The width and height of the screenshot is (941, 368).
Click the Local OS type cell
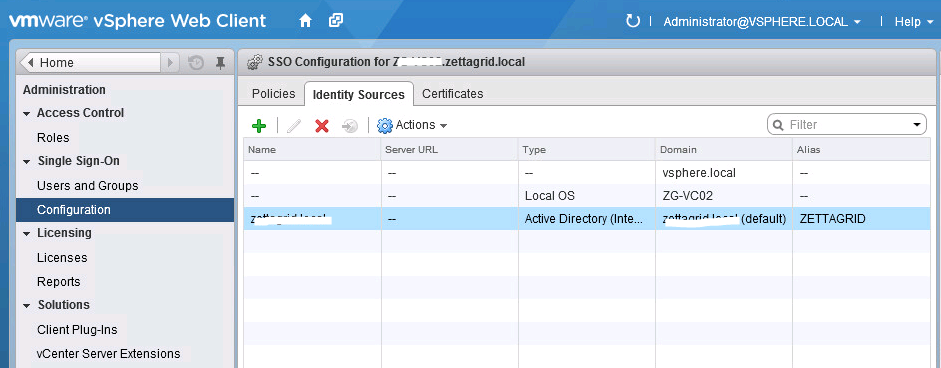[586, 196]
